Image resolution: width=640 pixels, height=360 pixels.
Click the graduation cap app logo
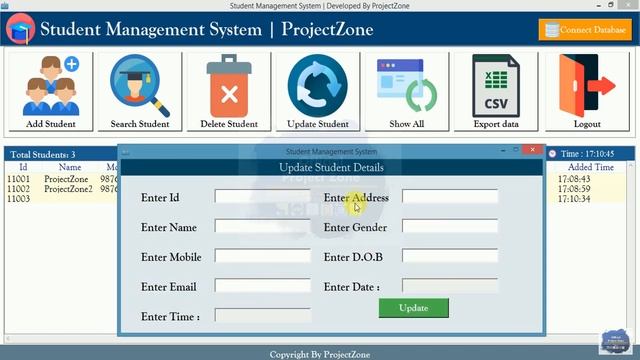pos(20,29)
